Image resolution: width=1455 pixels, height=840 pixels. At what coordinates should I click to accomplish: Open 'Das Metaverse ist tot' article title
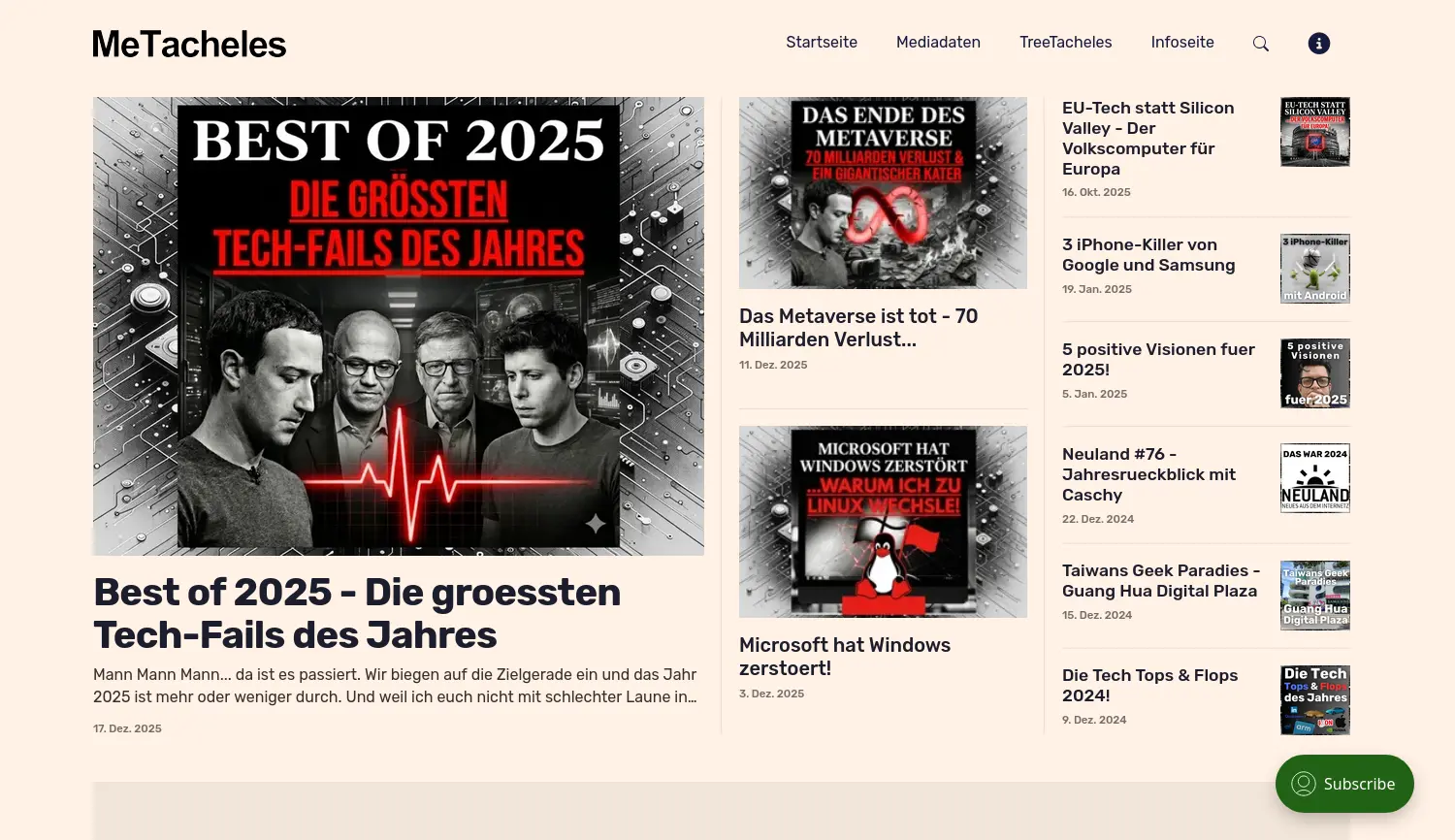[x=858, y=328]
